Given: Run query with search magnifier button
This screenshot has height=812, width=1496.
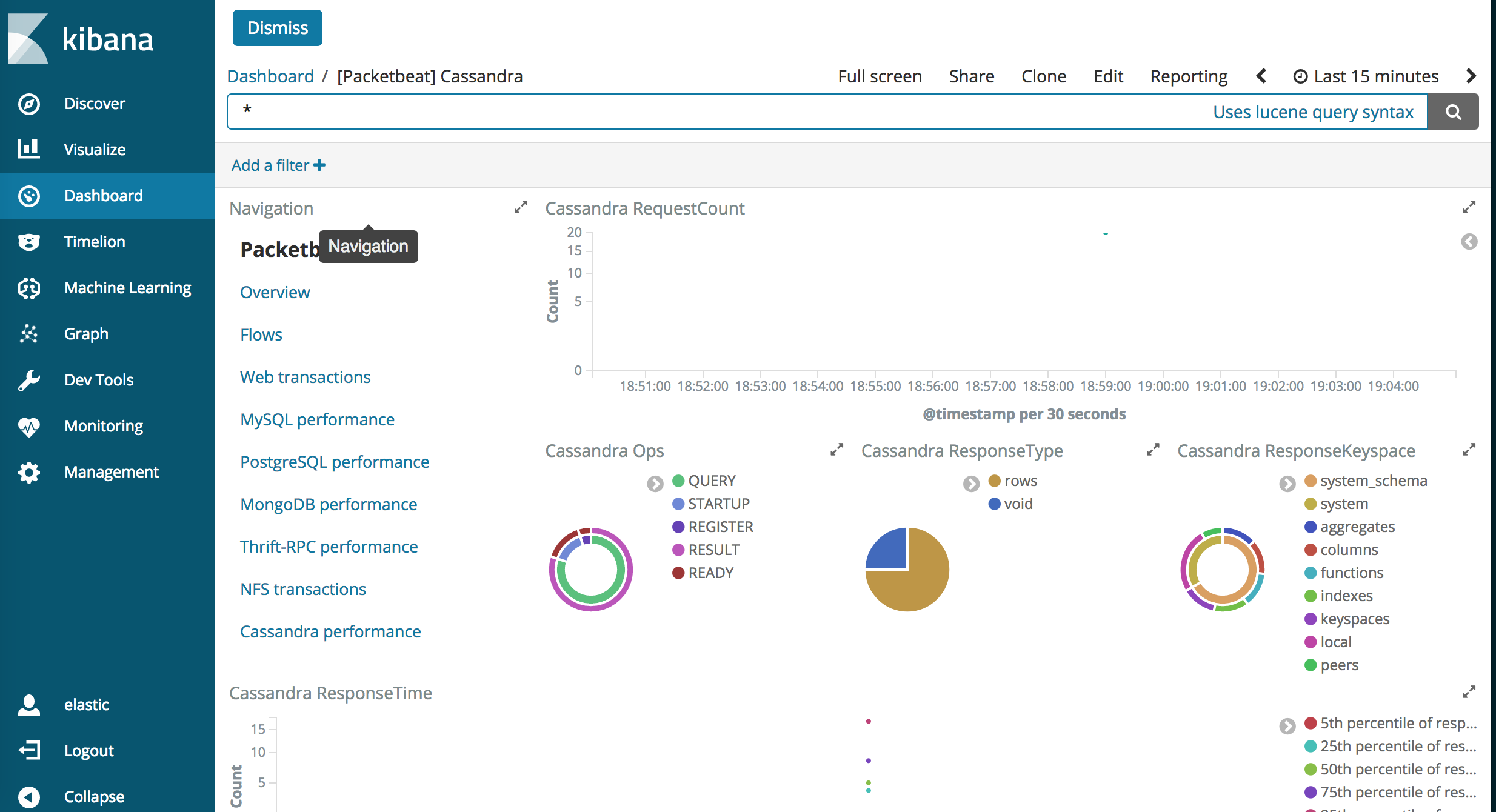Looking at the screenshot, I should coord(1453,111).
